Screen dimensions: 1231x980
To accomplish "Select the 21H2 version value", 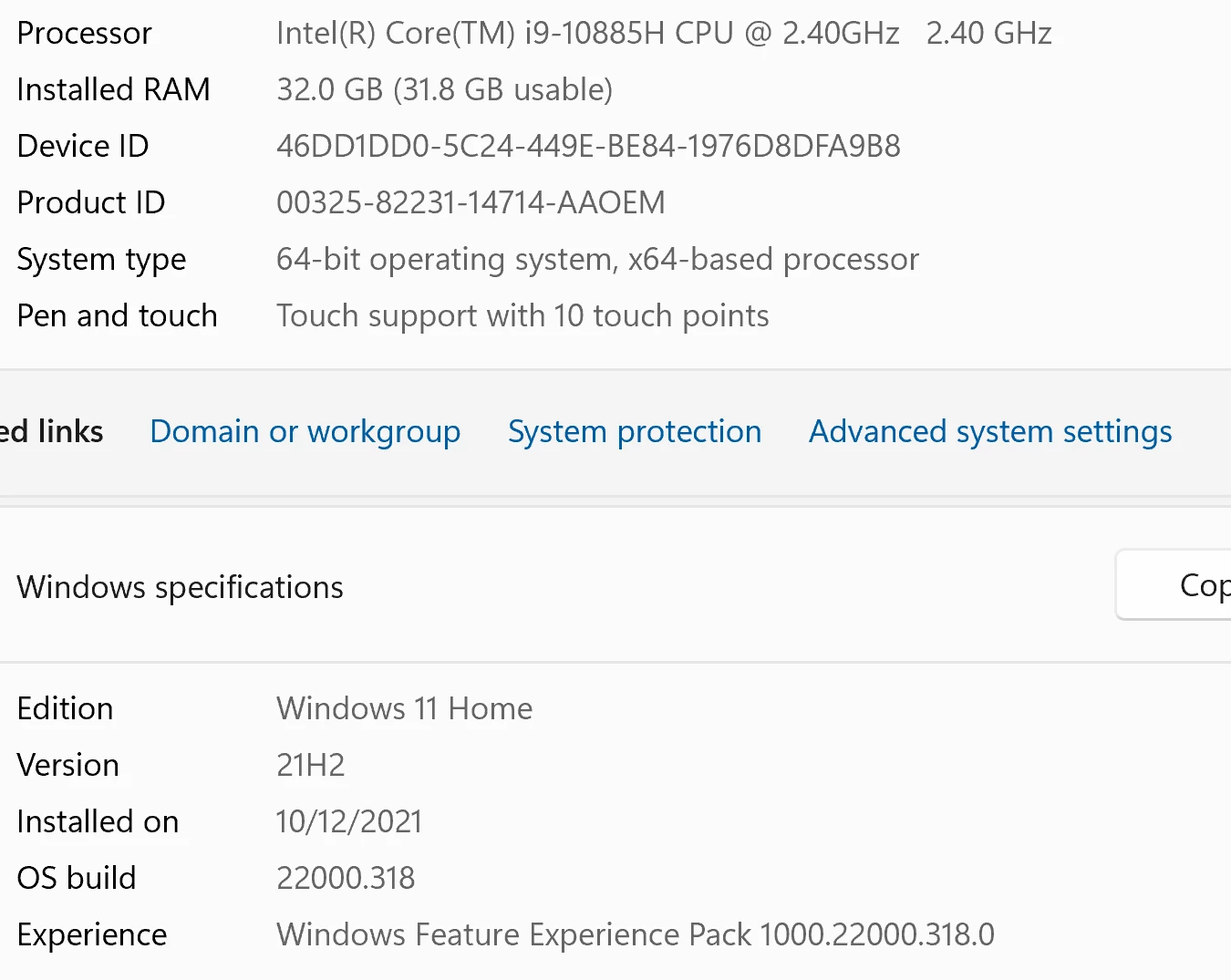I will [x=310, y=765].
